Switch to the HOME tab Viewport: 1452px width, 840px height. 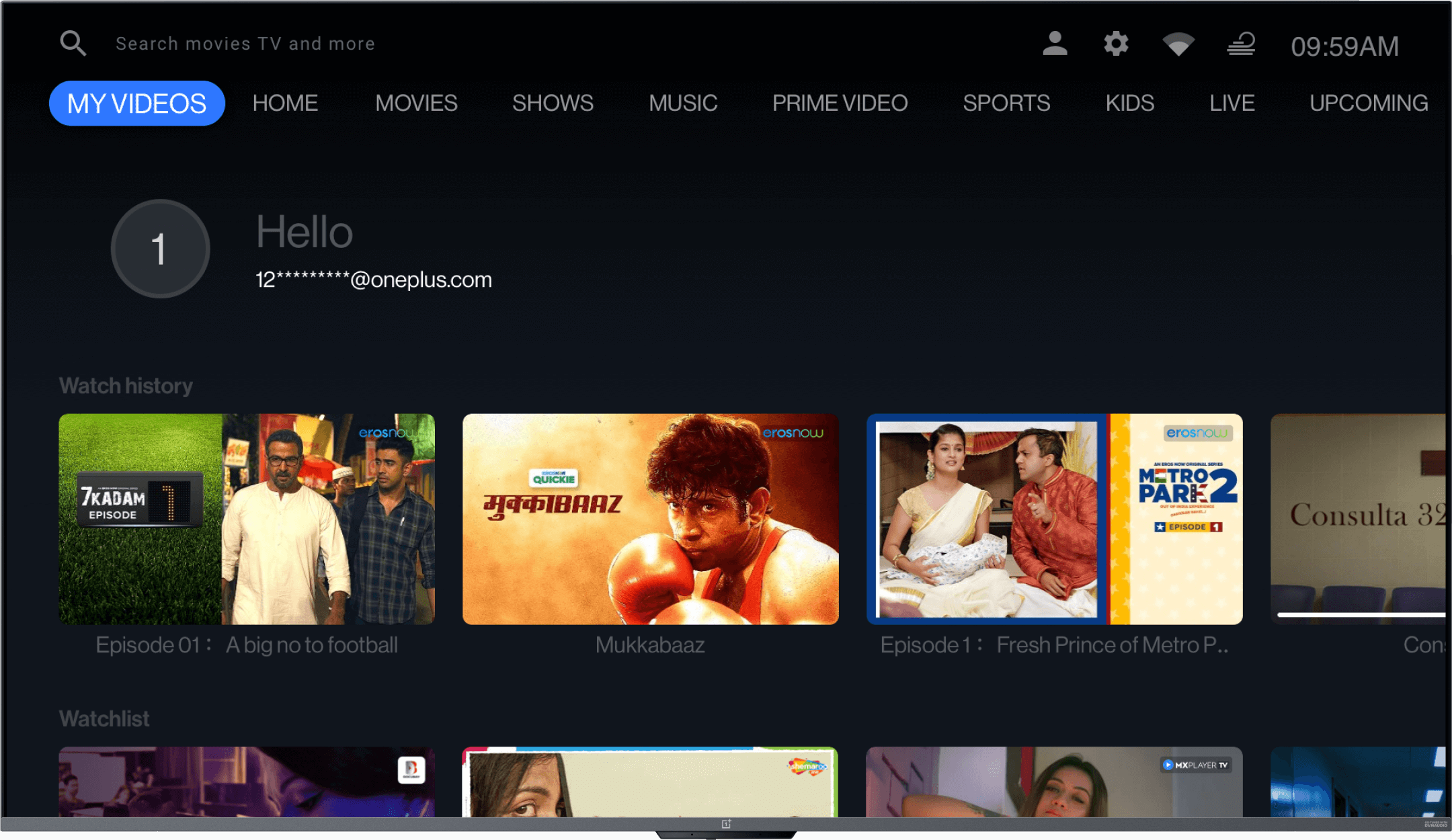pos(285,103)
